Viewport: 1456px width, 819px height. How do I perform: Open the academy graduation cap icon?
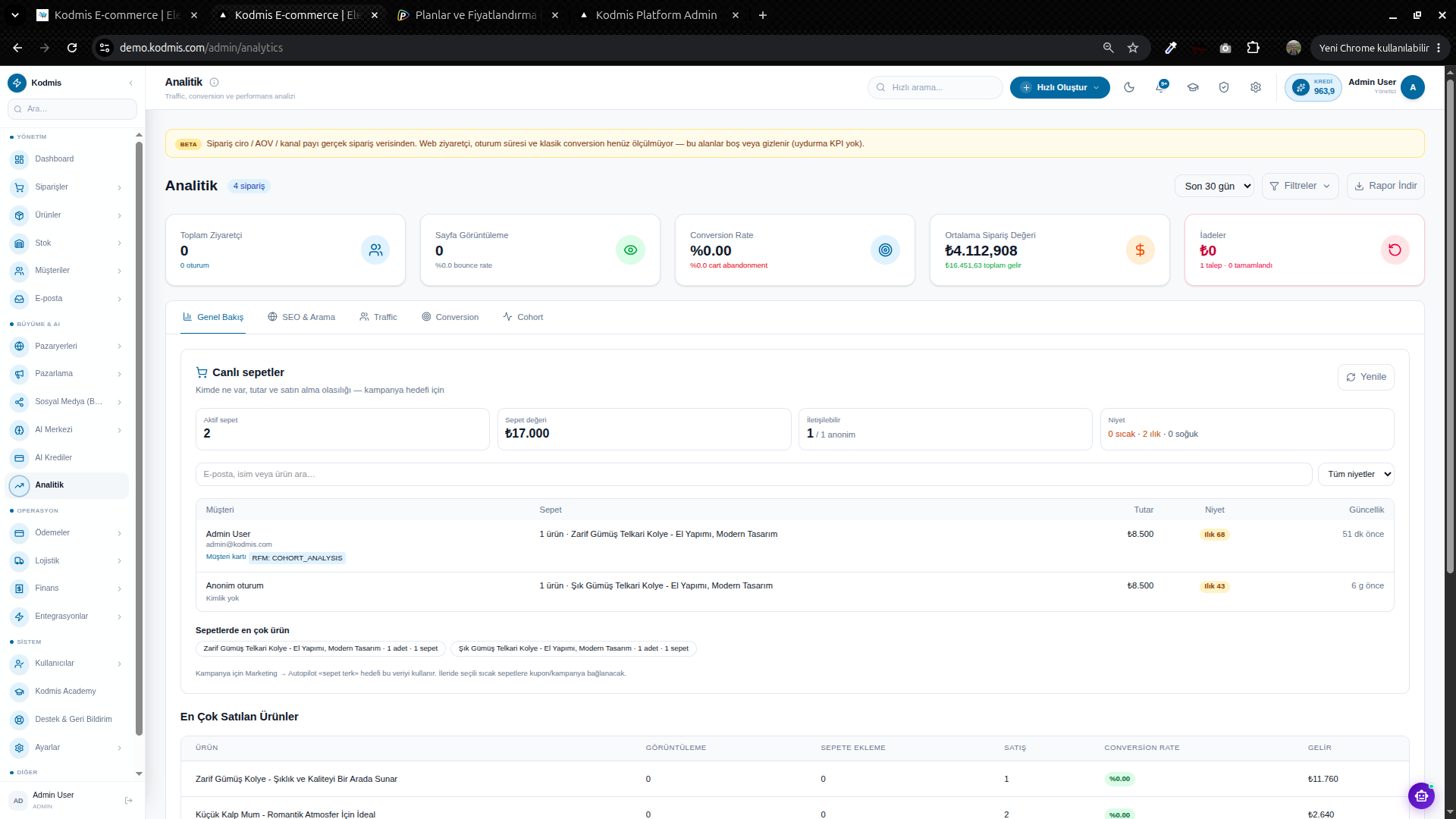click(x=1193, y=87)
